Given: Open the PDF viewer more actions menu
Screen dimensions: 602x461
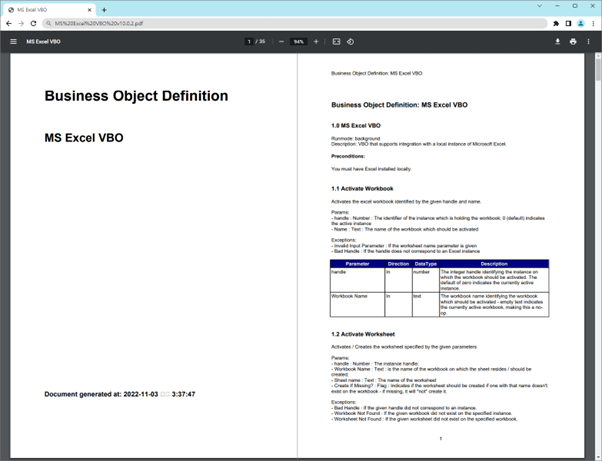Looking at the screenshot, I should pyautogui.click(x=589, y=41).
